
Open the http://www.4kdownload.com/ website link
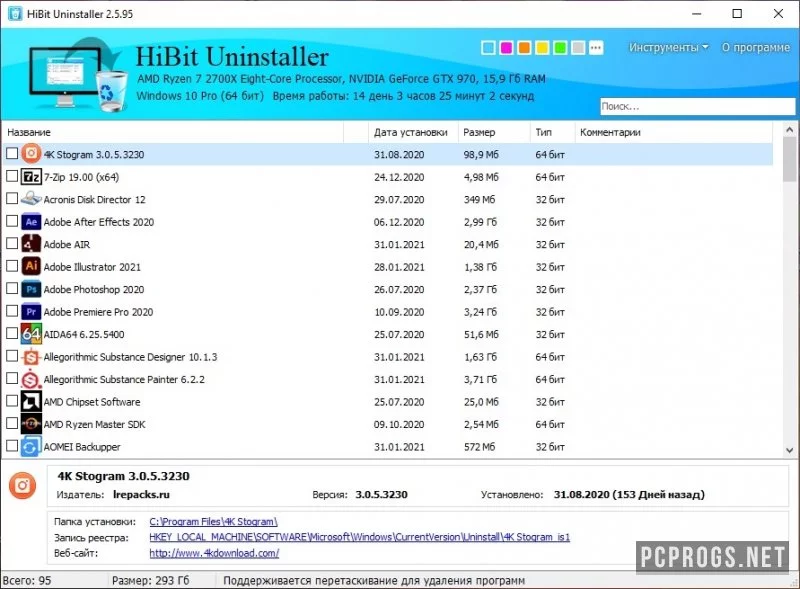pyautogui.click(x=214, y=553)
